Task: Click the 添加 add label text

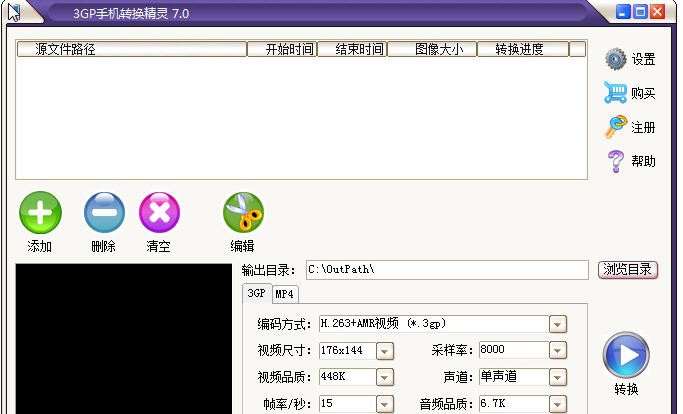Action: pyautogui.click(x=40, y=246)
